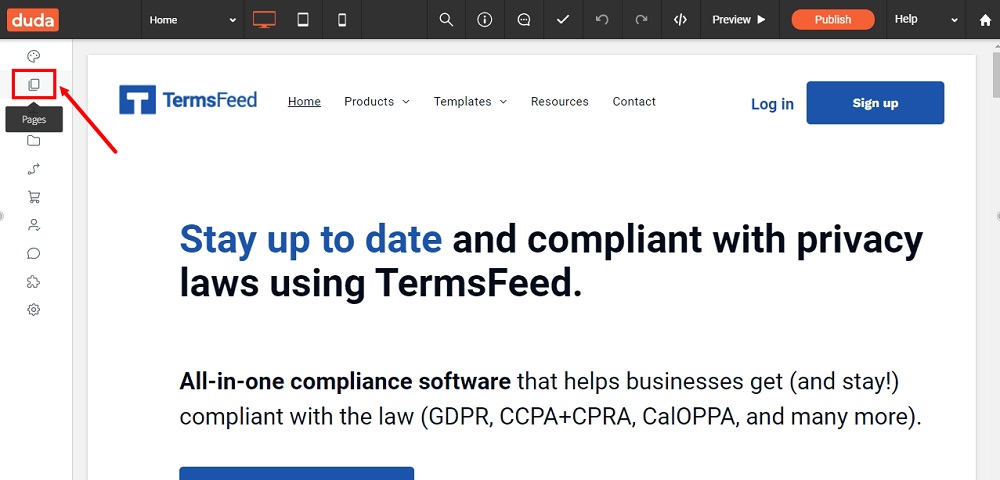Image resolution: width=1000 pixels, height=480 pixels.
Task: Select Home in site navigation
Action: (304, 101)
